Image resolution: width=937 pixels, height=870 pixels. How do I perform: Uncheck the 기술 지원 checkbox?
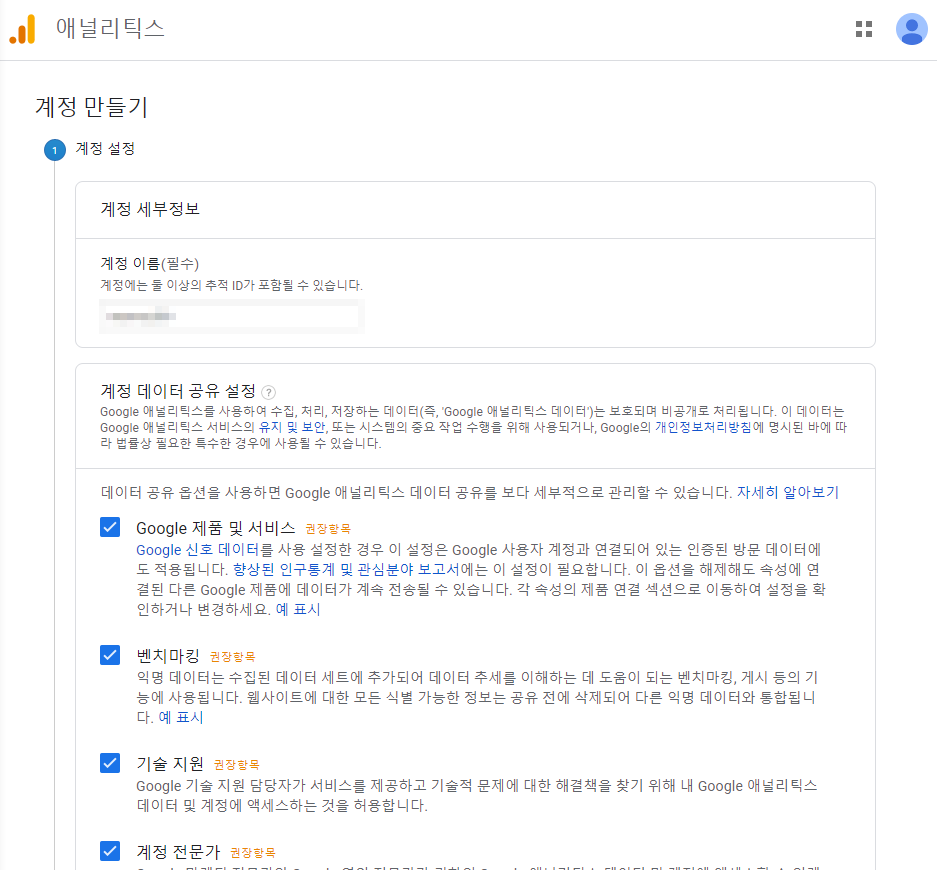coord(110,763)
